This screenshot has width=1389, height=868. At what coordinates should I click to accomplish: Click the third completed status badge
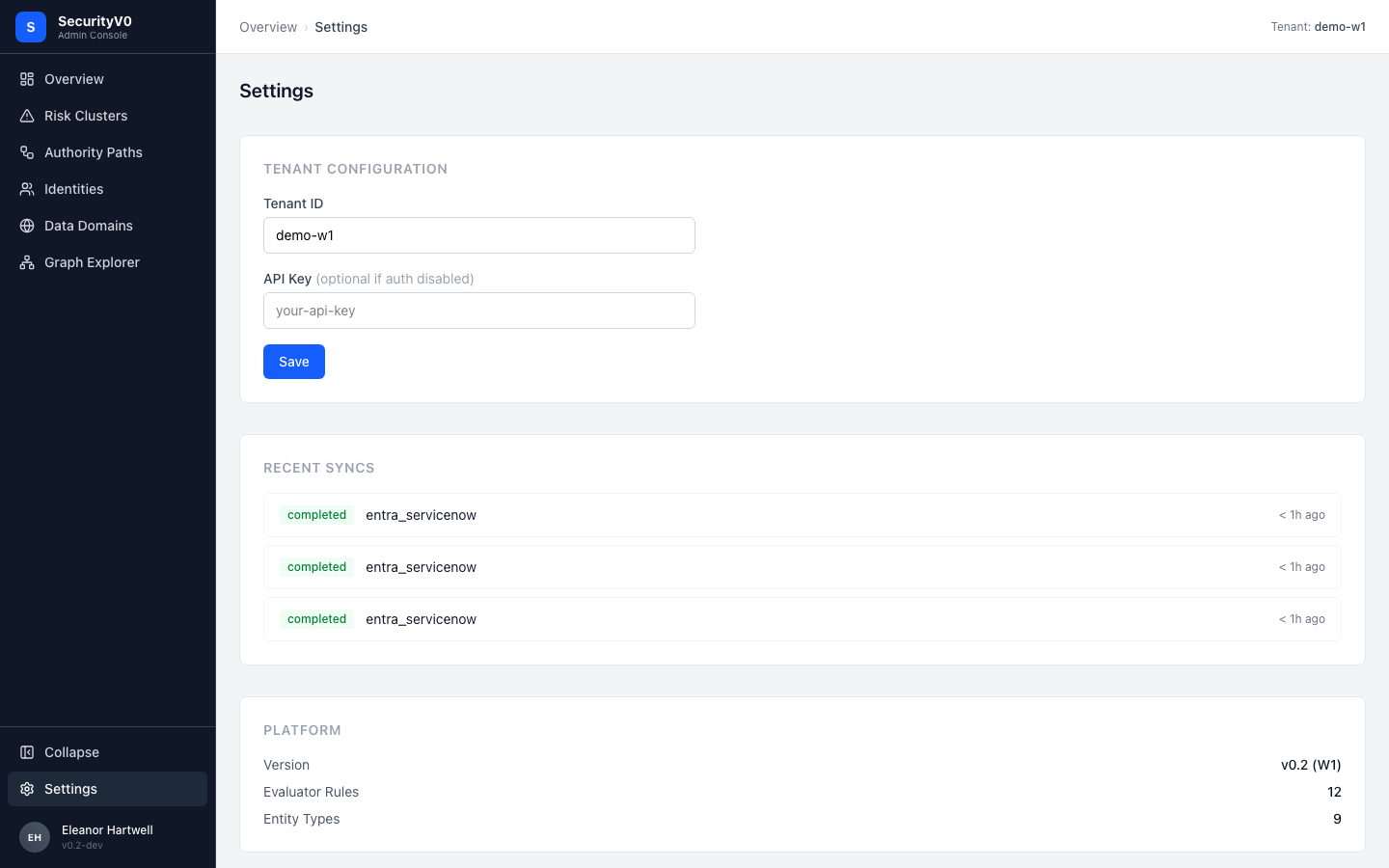[x=316, y=619]
